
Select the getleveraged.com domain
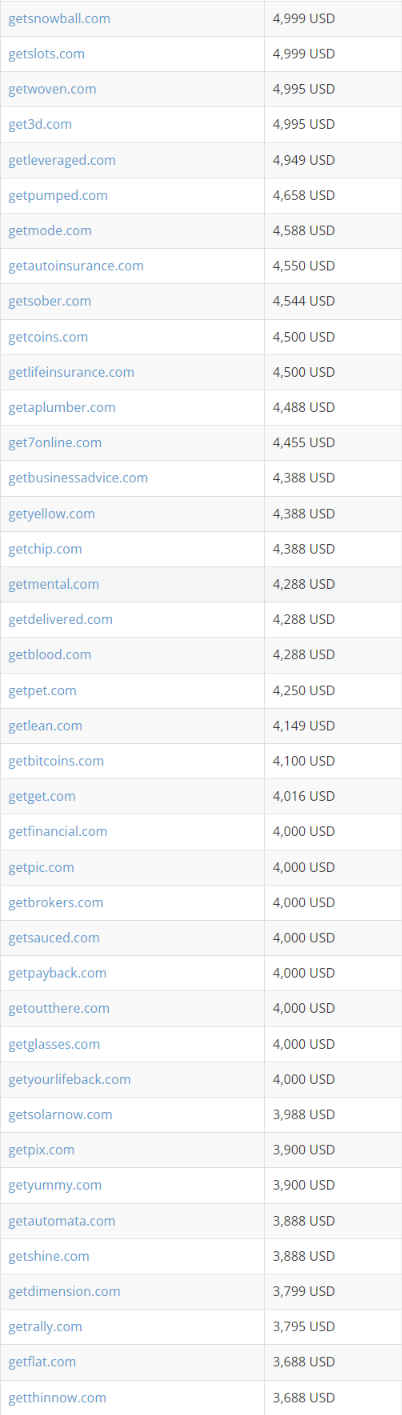[x=62, y=160]
